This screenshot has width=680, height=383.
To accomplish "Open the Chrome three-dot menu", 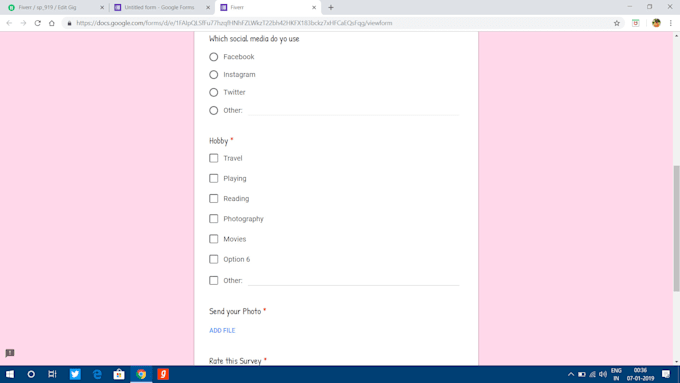I will point(670,23).
